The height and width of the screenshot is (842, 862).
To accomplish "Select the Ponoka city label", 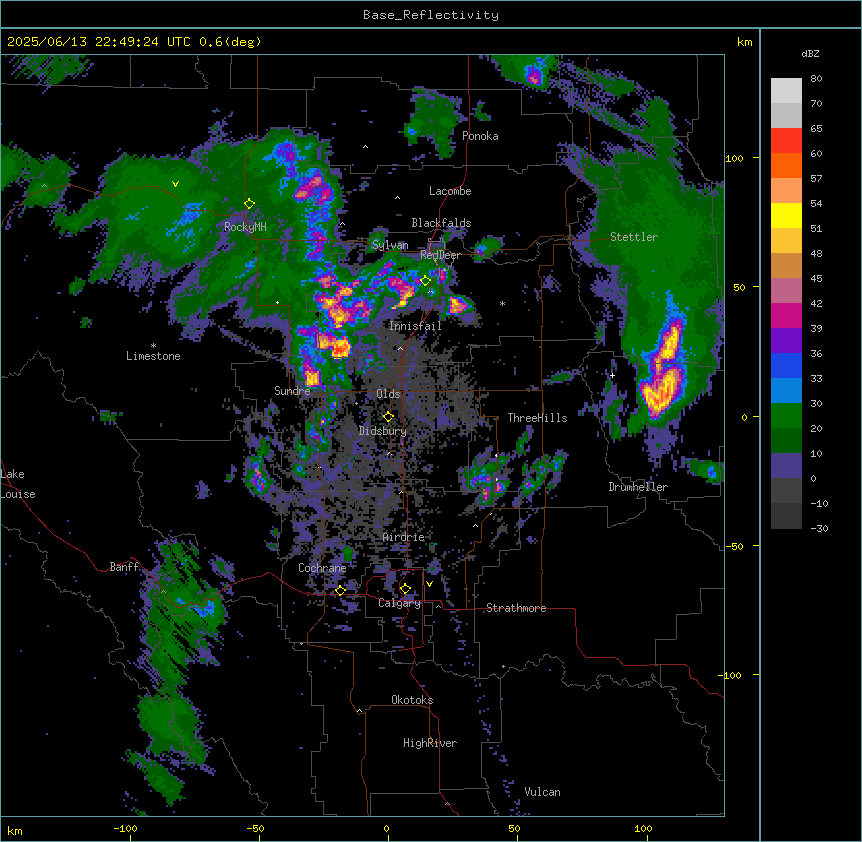I will click(480, 136).
